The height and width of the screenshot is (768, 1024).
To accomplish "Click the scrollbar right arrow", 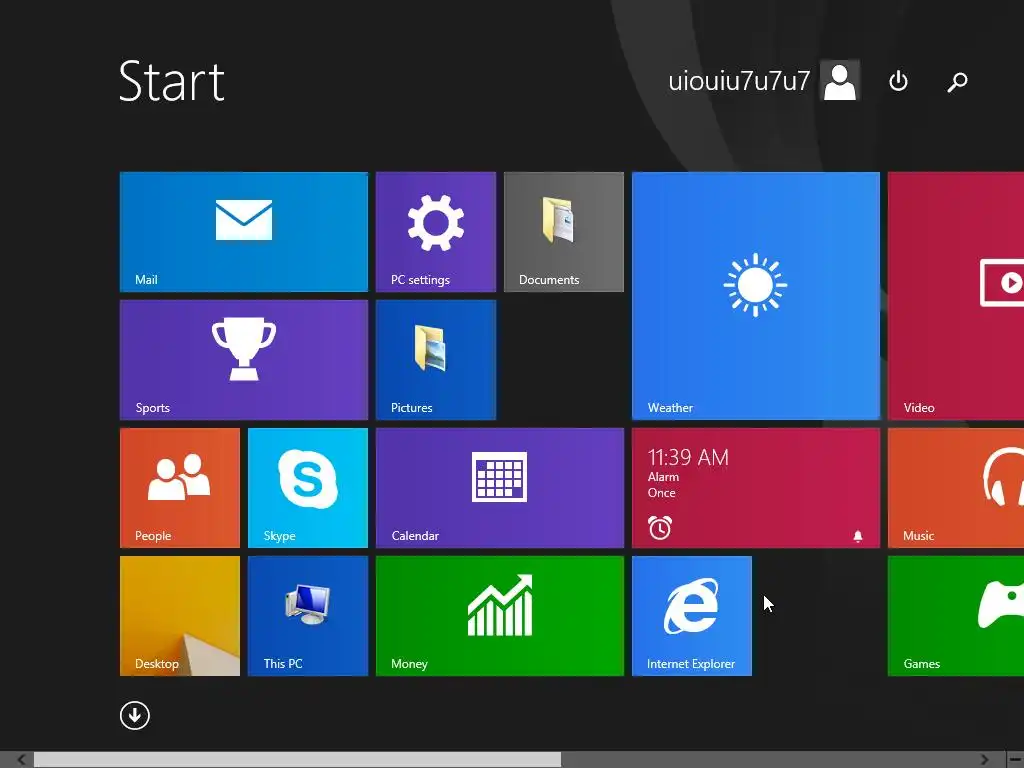I will (985, 760).
